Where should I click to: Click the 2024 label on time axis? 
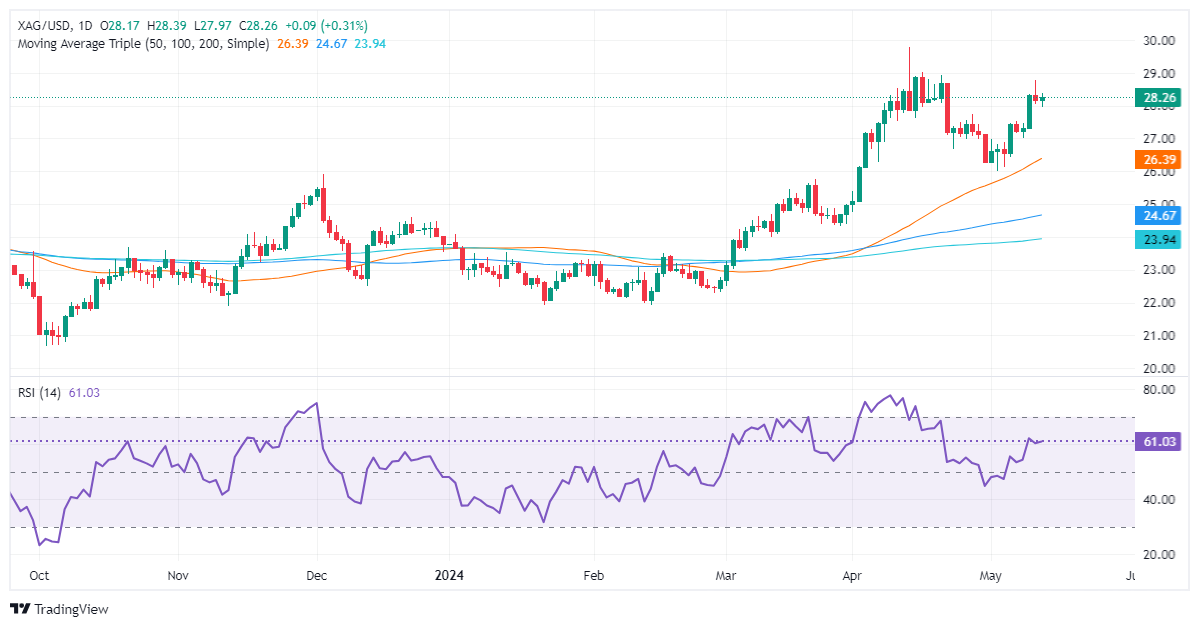(x=449, y=576)
